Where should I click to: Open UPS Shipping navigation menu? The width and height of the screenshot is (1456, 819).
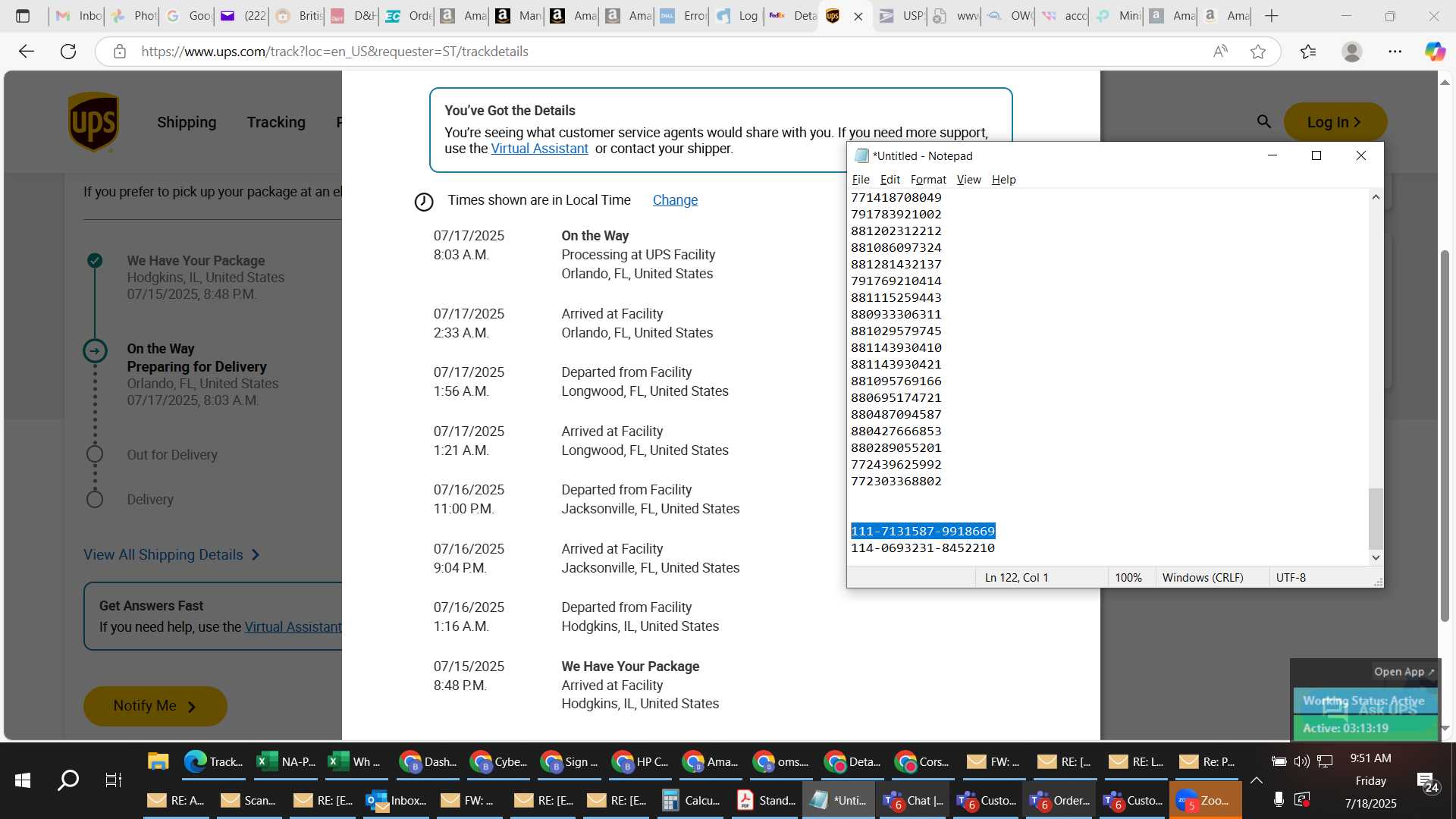187,122
